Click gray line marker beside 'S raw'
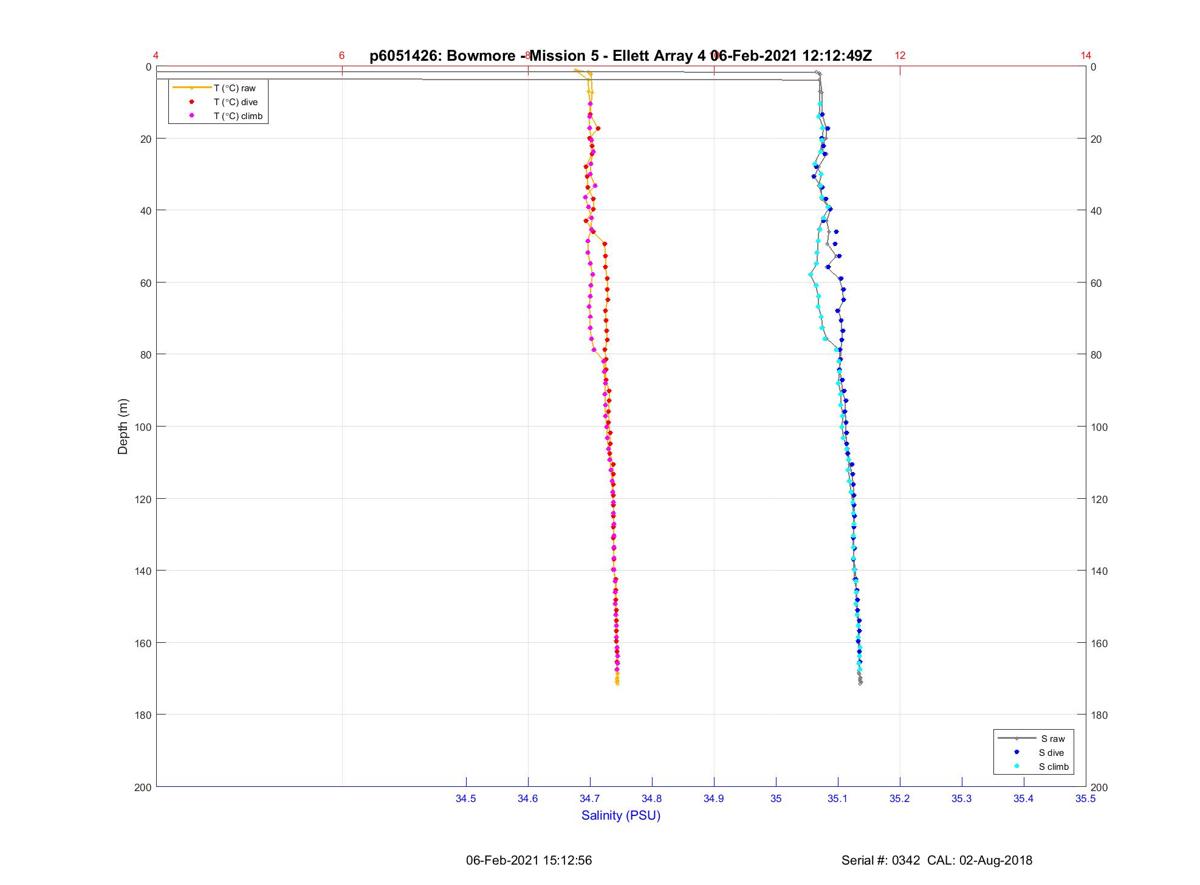The height and width of the screenshot is (885, 1200). coord(1016,738)
